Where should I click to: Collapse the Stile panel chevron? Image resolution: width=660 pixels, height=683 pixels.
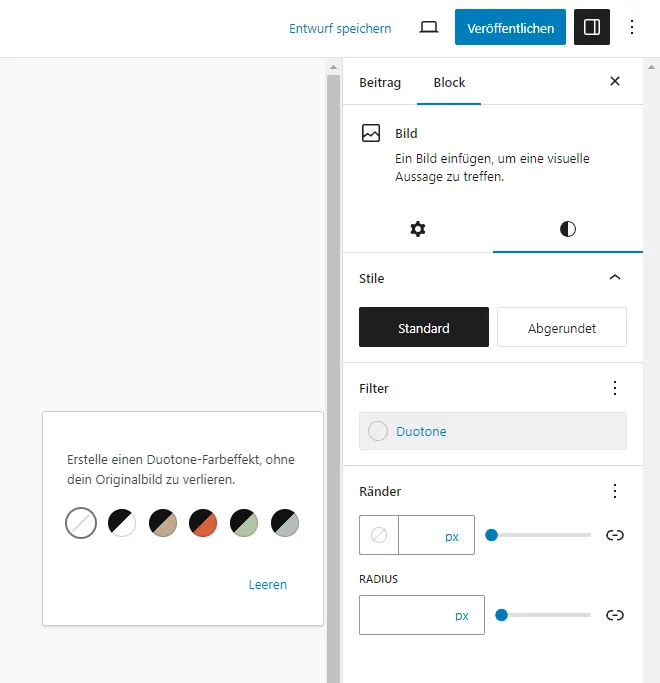(615, 277)
